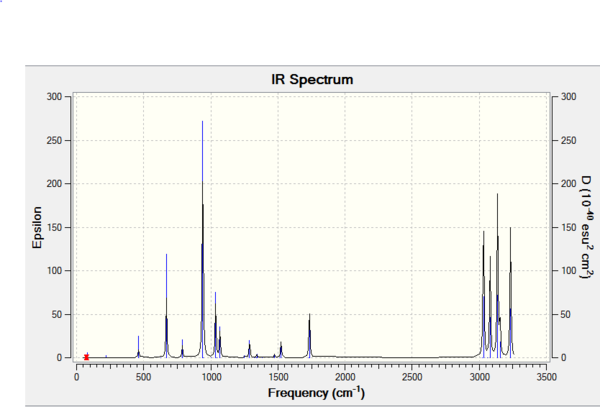Select the tallest blue peak near 930 cm-1

click(202, 239)
